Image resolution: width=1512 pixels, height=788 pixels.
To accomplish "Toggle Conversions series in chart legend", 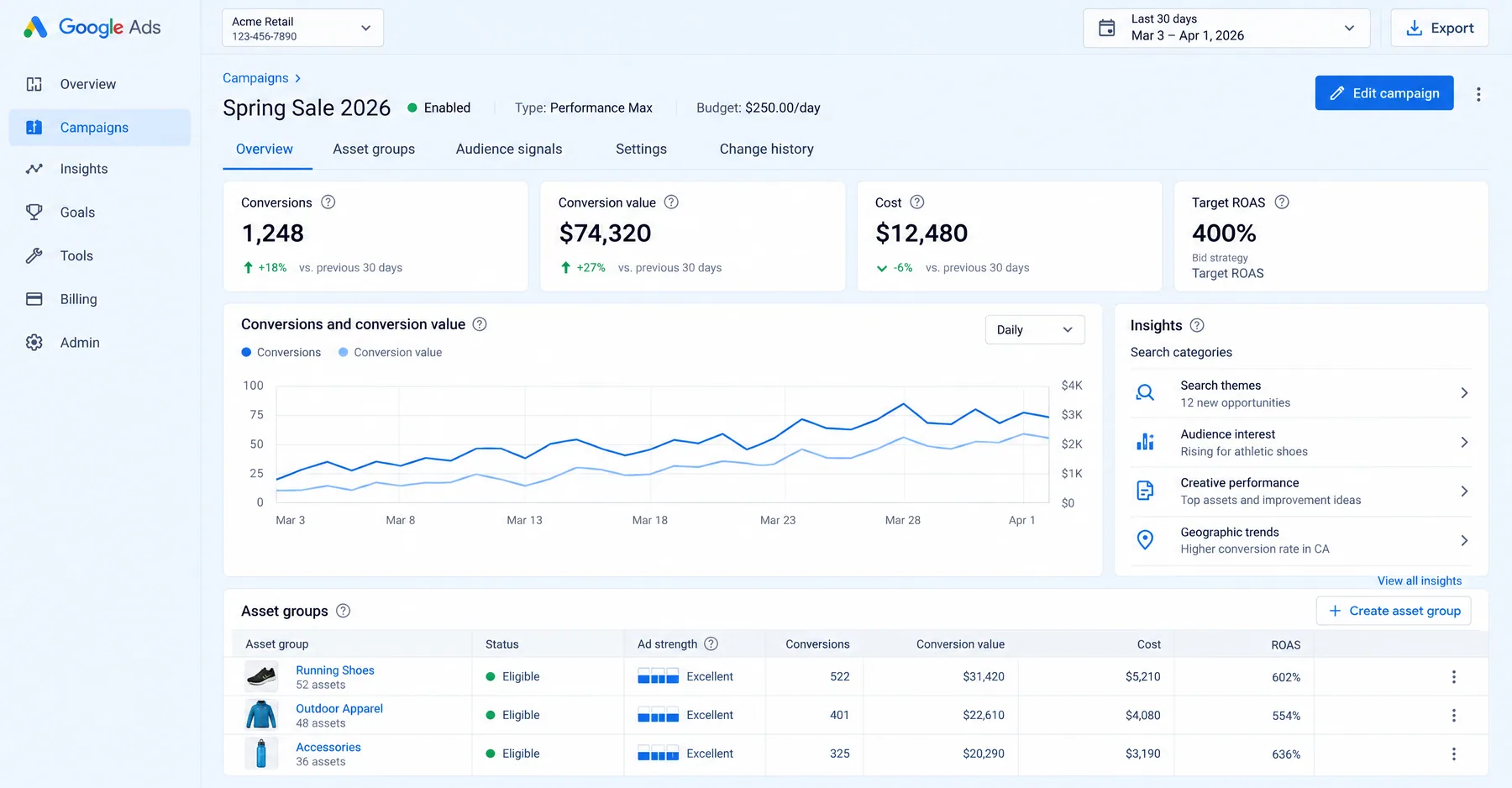I will tap(281, 353).
